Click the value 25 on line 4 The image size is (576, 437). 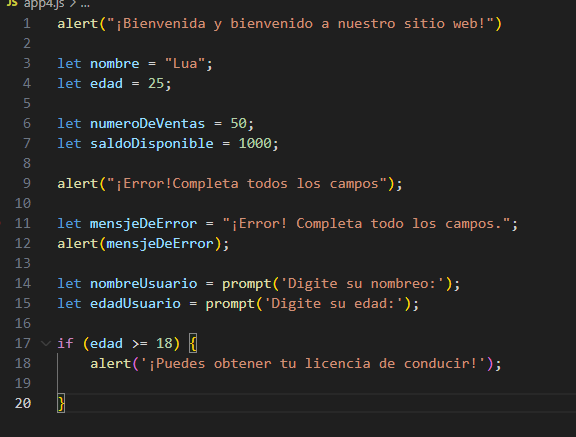click(x=156, y=84)
